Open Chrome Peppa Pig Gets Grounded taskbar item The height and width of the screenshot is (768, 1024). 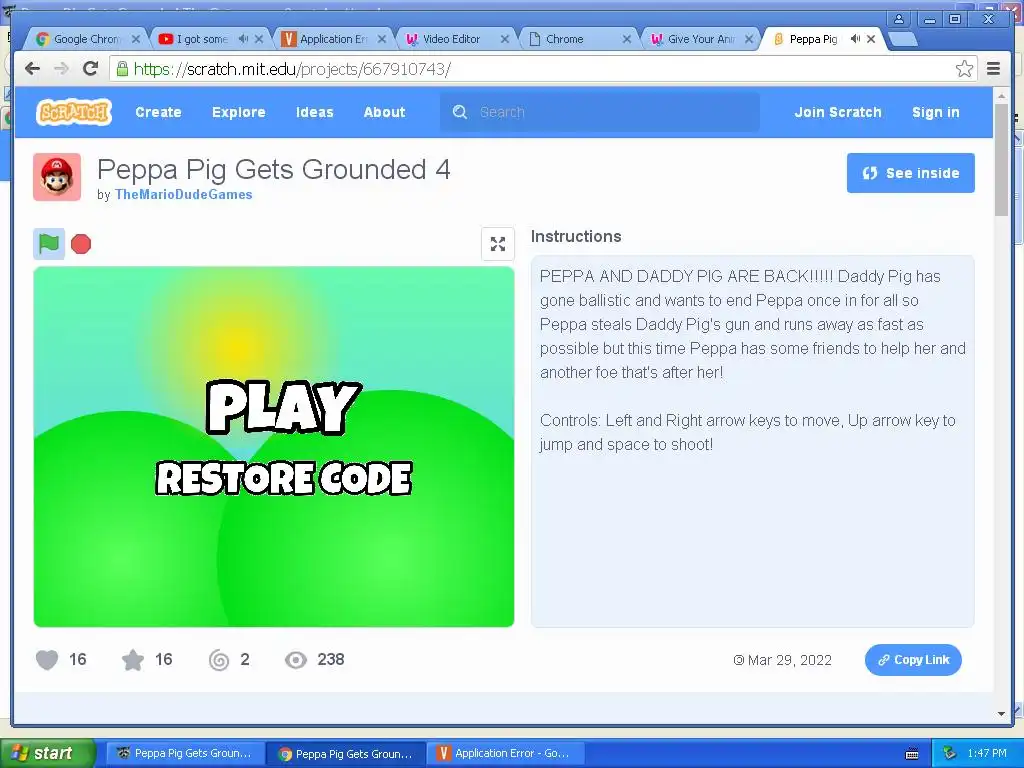pyautogui.click(x=346, y=754)
